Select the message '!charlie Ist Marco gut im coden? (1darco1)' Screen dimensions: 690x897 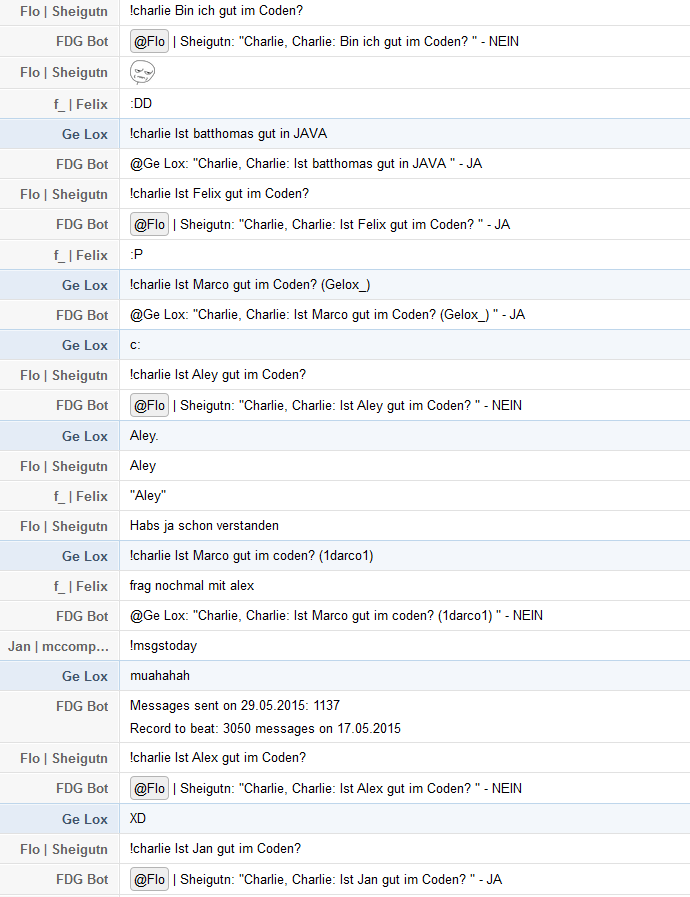(x=252, y=555)
